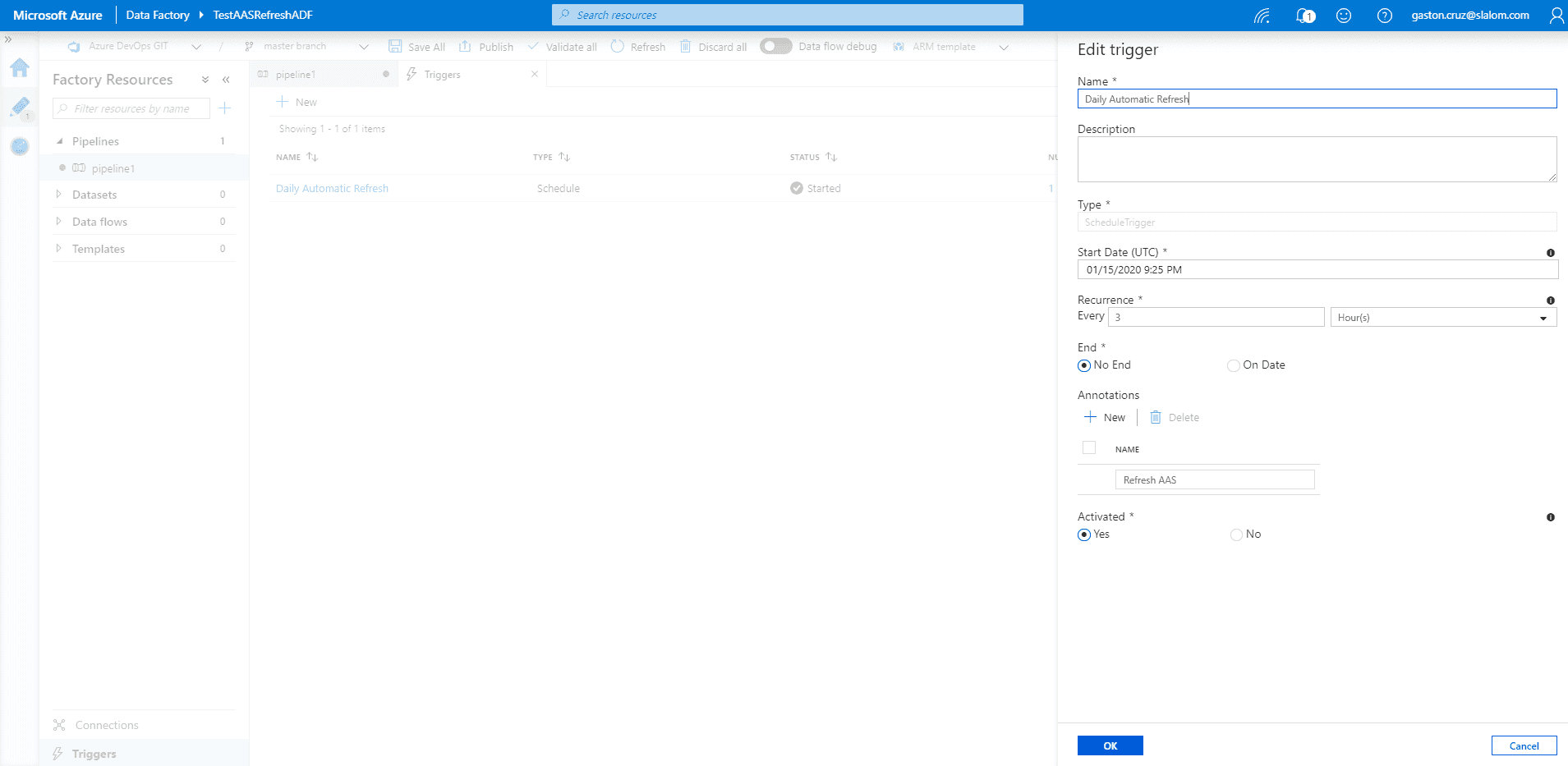Image resolution: width=1568 pixels, height=766 pixels.
Task: Switch to the Triggers tab
Action: click(x=472, y=74)
